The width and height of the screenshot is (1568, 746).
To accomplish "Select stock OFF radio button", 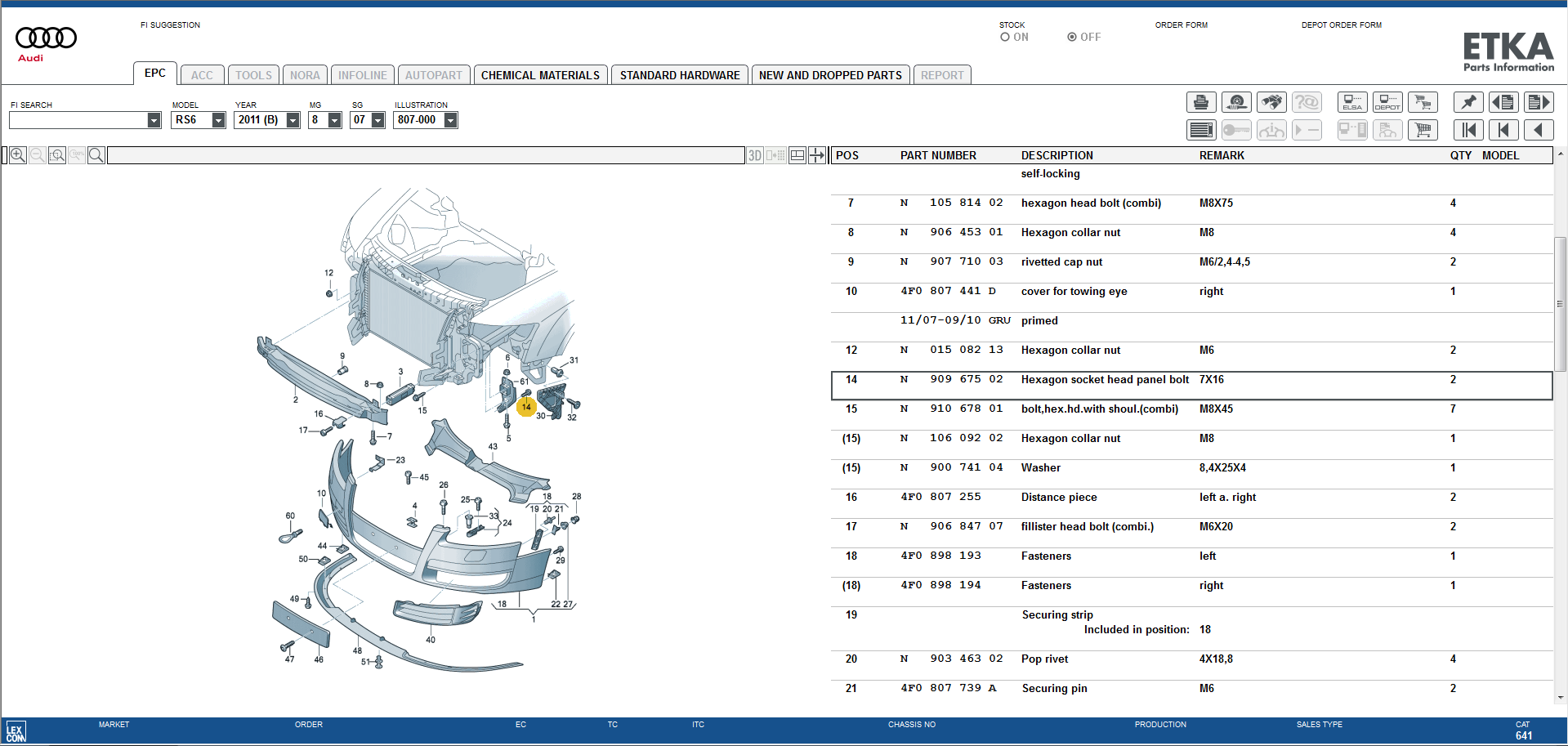I will [x=1071, y=38].
